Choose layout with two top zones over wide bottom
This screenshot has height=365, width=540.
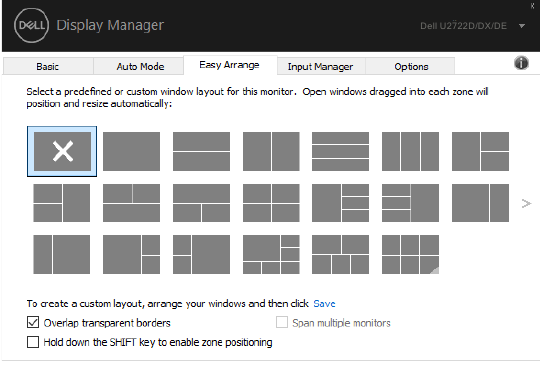tap(131, 203)
